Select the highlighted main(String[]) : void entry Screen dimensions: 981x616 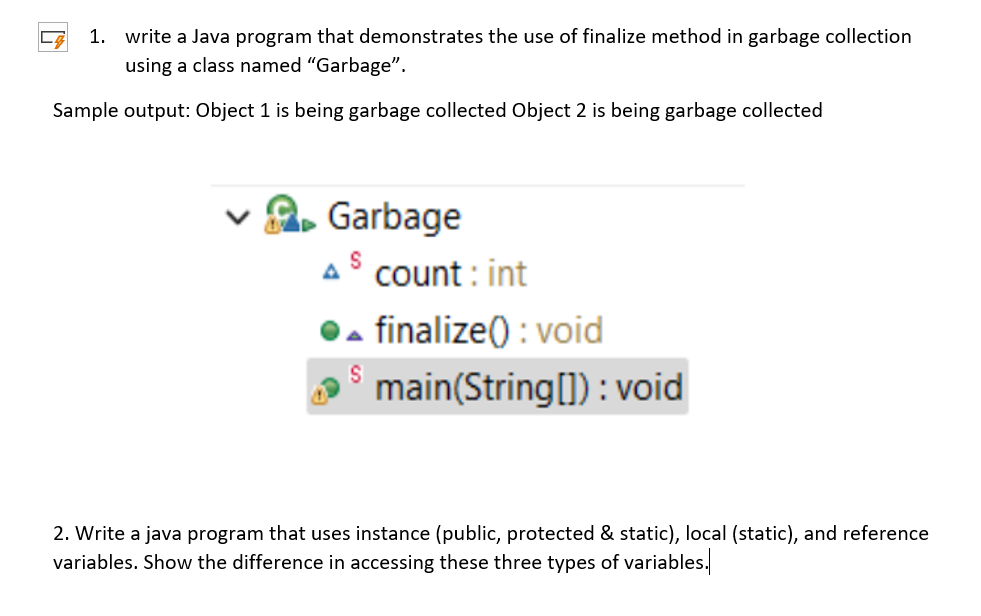[497, 386]
